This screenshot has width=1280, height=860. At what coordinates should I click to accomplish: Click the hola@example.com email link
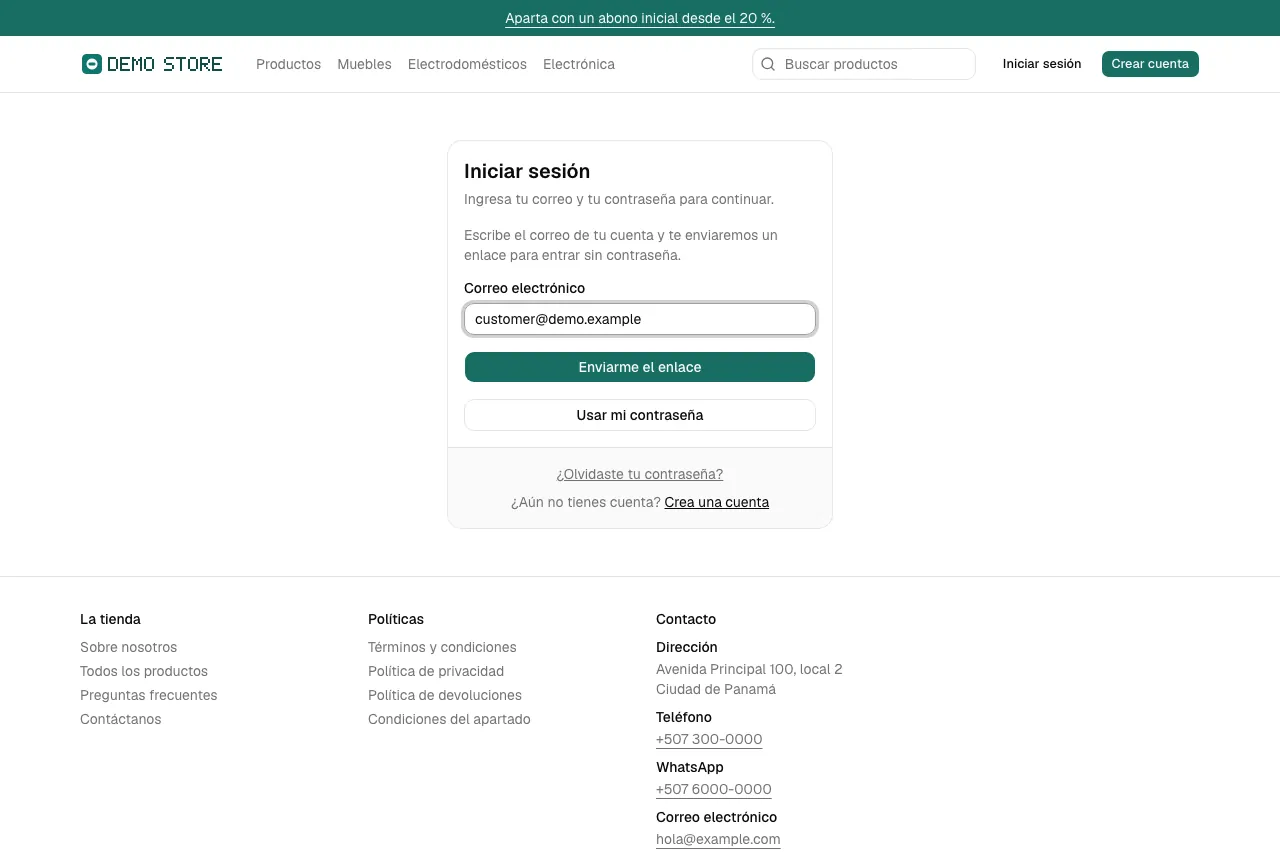[x=718, y=839]
